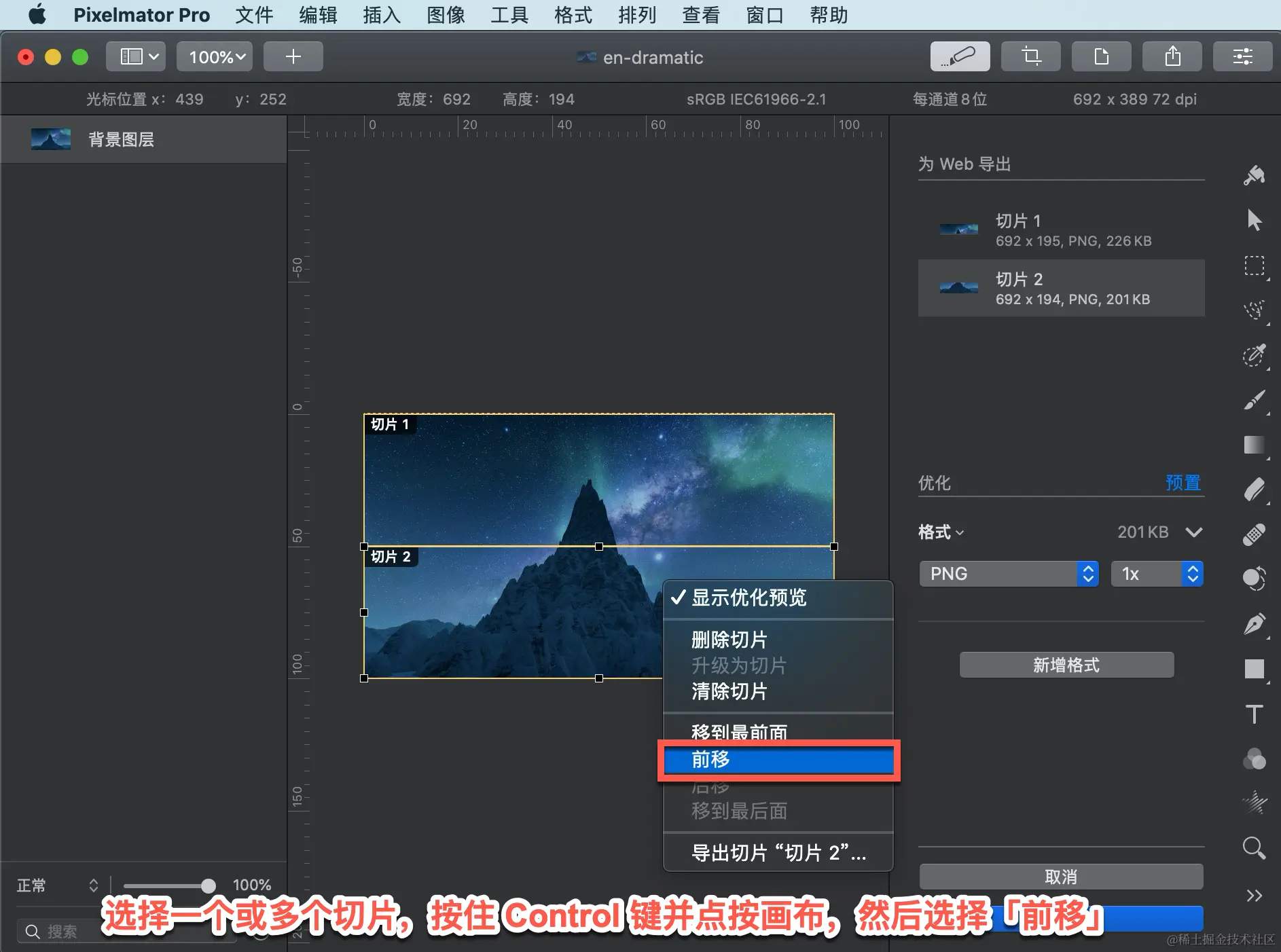Screen dimensions: 1281x952
Task: Select the Eraser tool
Action: 1254,490
